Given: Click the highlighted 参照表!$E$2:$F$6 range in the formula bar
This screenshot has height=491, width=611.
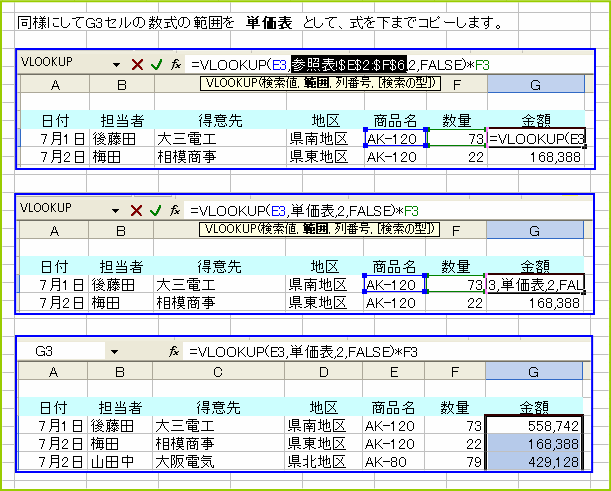Looking at the screenshot, I should [349, 65].
